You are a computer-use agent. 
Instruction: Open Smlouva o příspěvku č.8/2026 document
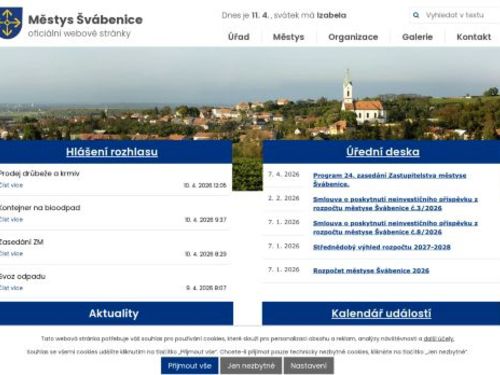pos(395,228)
